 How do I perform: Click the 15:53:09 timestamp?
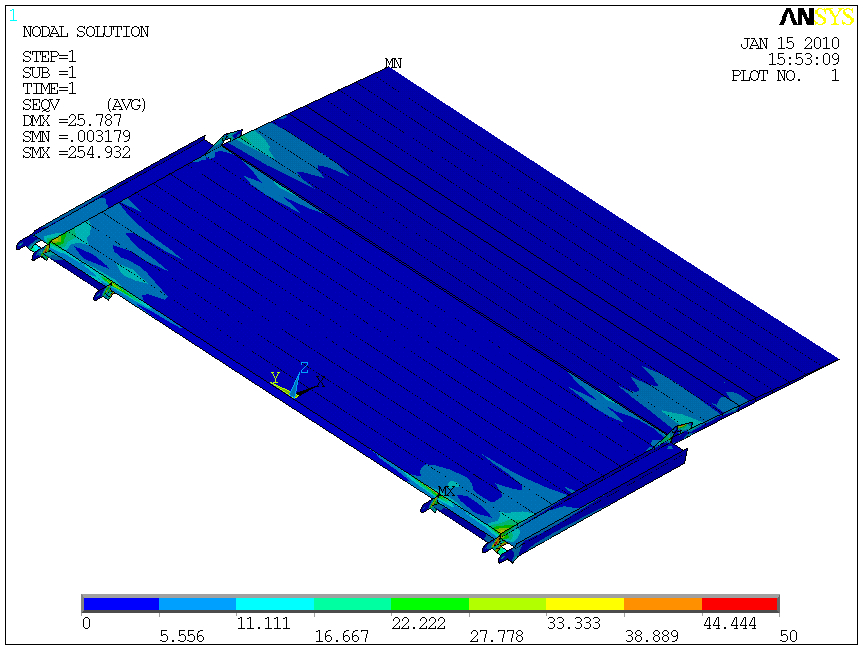point(804,59)
